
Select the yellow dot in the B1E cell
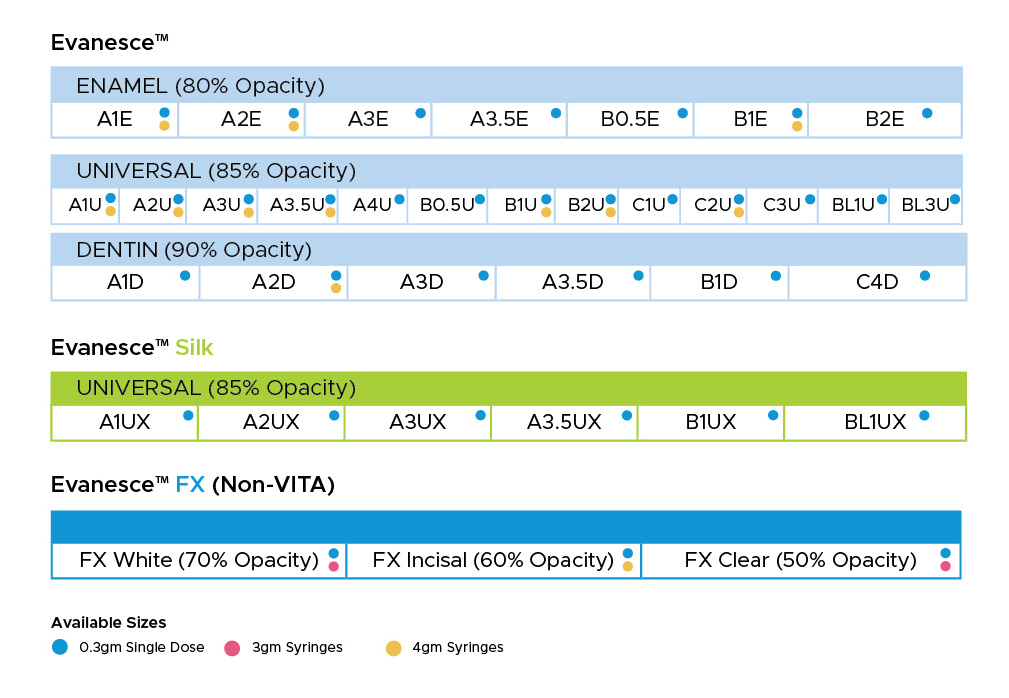[x=797, y=126]
